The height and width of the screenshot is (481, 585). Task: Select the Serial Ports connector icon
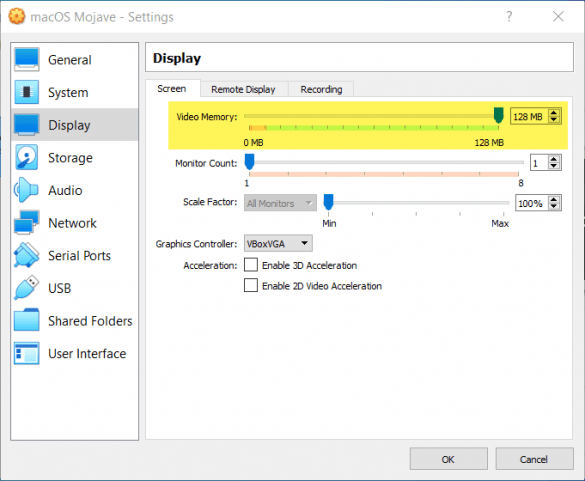[x=26, y=255]
